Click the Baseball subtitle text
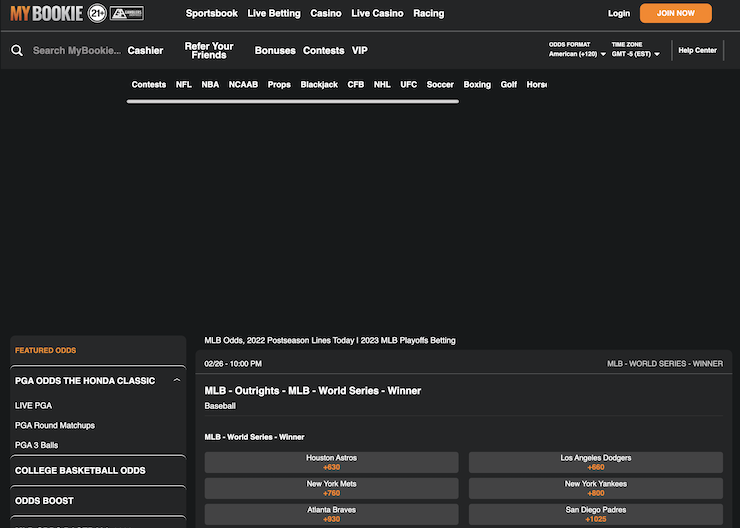The height and width of the screenshot is (528, 740). (220, 406)
